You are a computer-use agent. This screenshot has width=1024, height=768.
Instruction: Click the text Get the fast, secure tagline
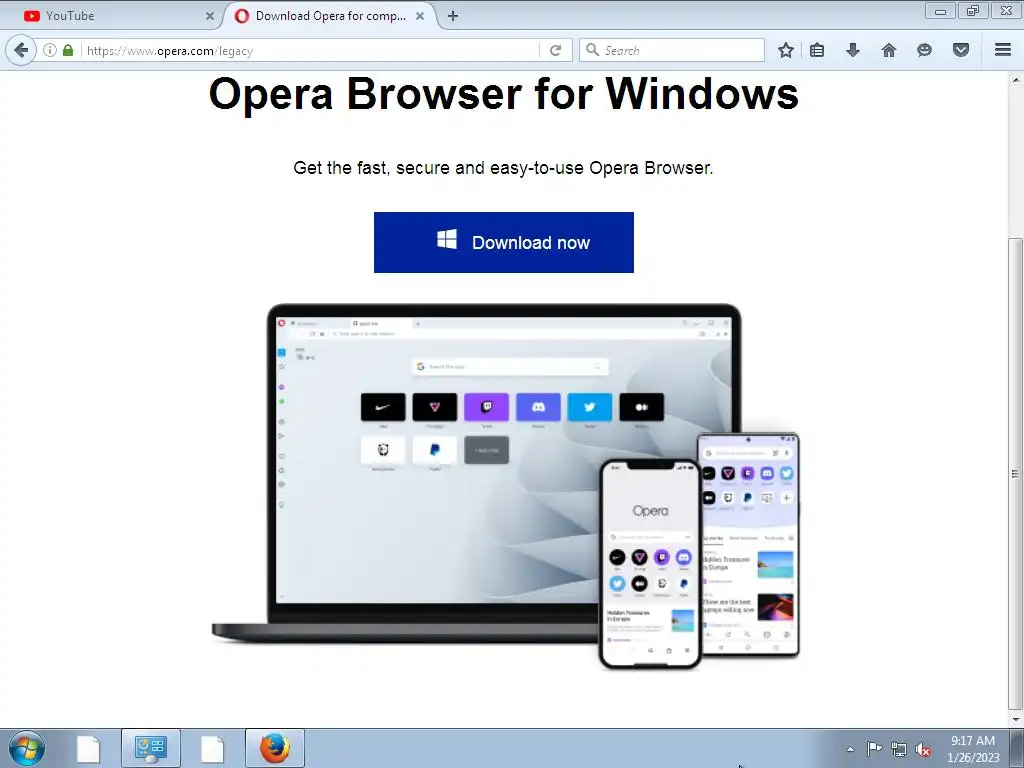pos(504,168)
